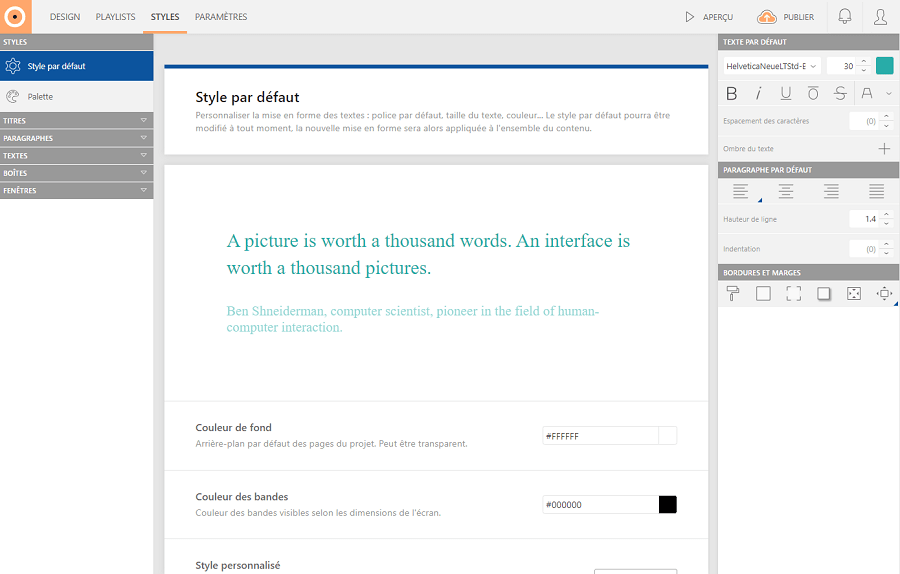This screenshot has height=574, width=900.
Task: Toggle italic formatting
Action: tap(759, 94)
